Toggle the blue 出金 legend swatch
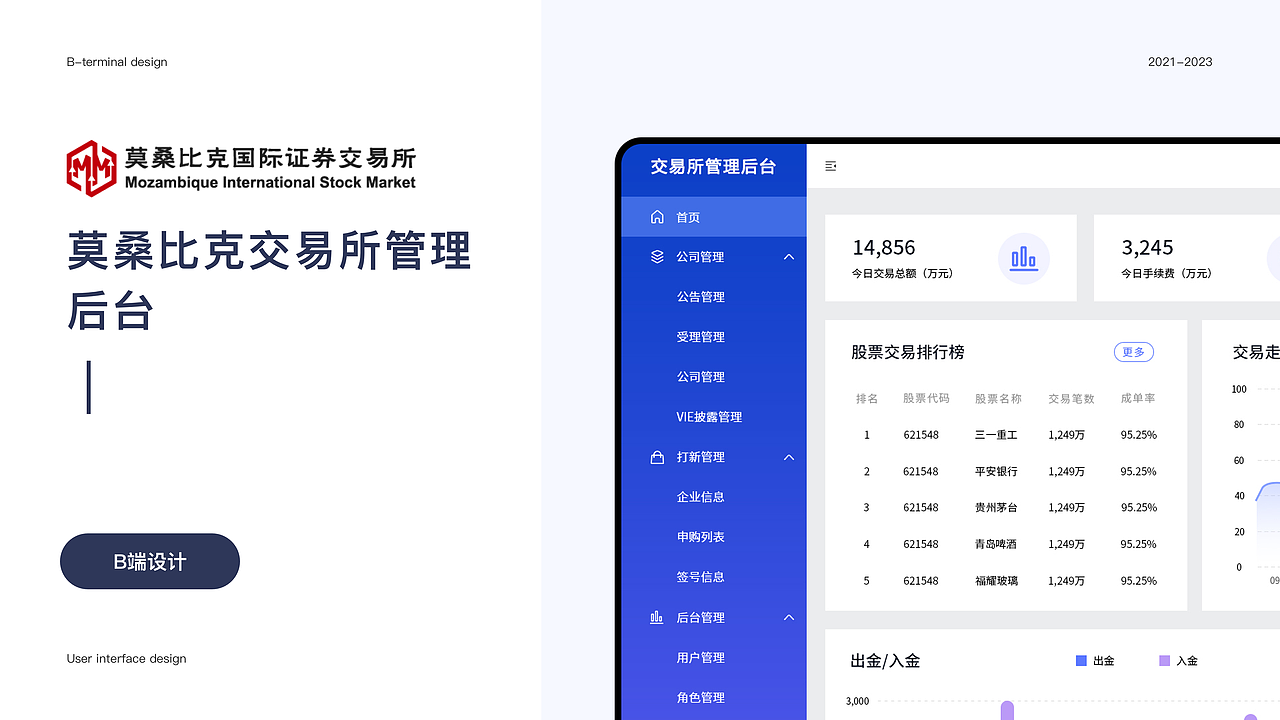Viewport: 1280px width, 720px height. tap(1081, 661)
